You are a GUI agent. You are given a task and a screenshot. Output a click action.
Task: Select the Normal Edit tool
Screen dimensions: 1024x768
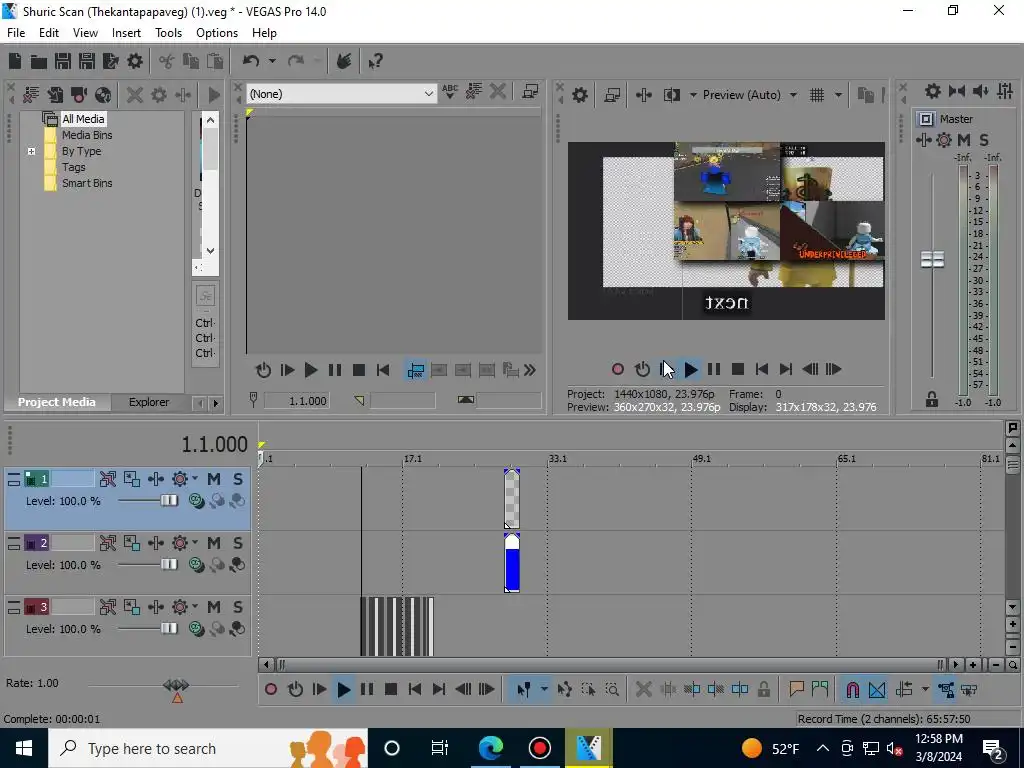point(523,690)
